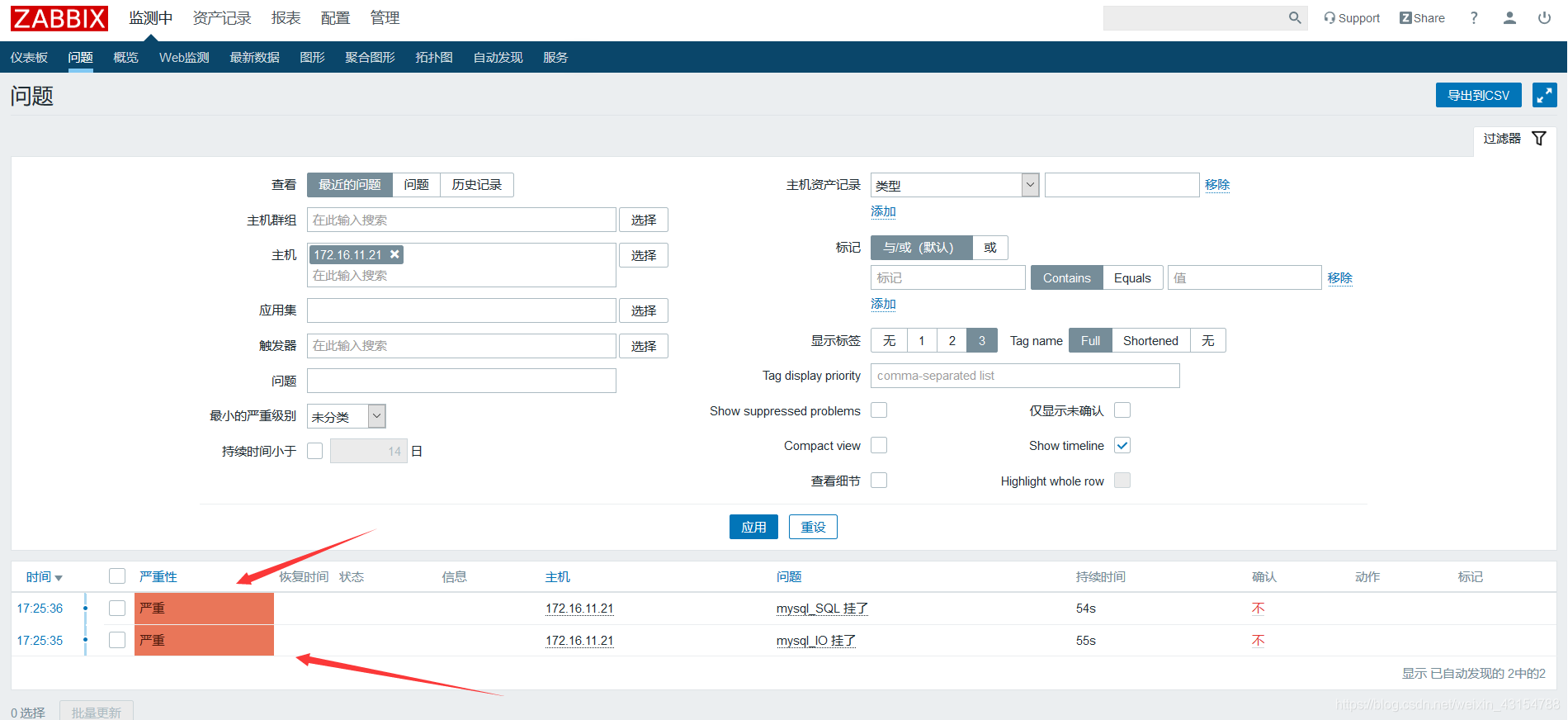Screen dimensions: 1568x720
Task: Sort by 时间 column arrow
Action: 59,578
